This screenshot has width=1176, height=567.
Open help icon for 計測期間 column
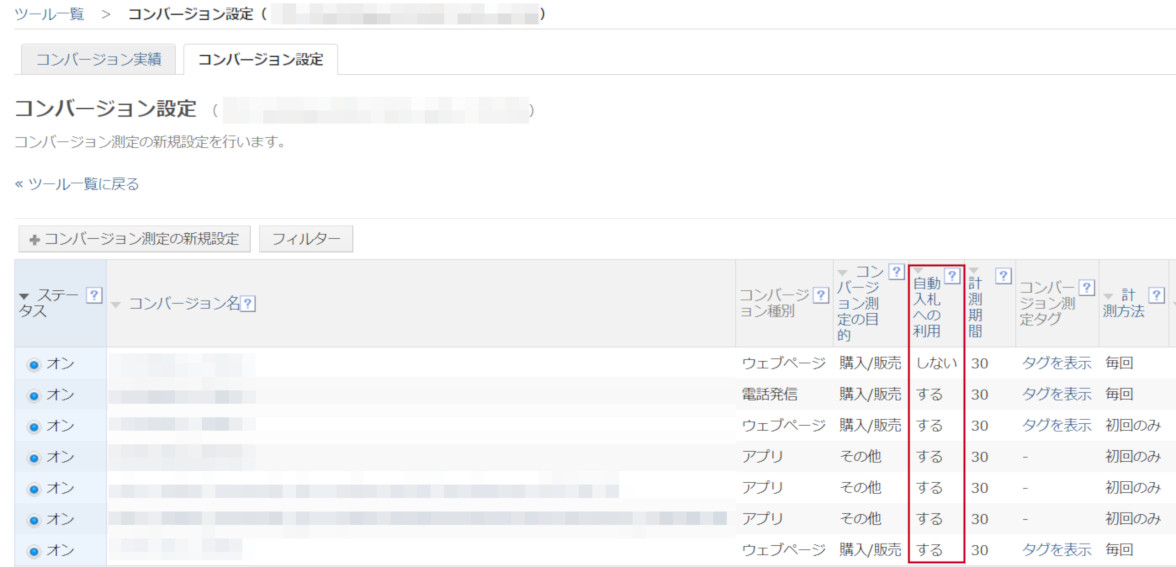pyautogui.click(x=1003, y=276)
